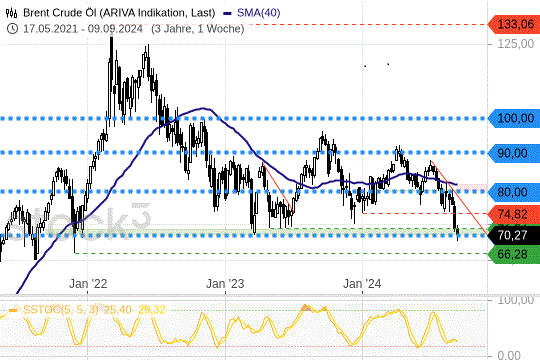Click the 125,00 axis value

point(516,44)
